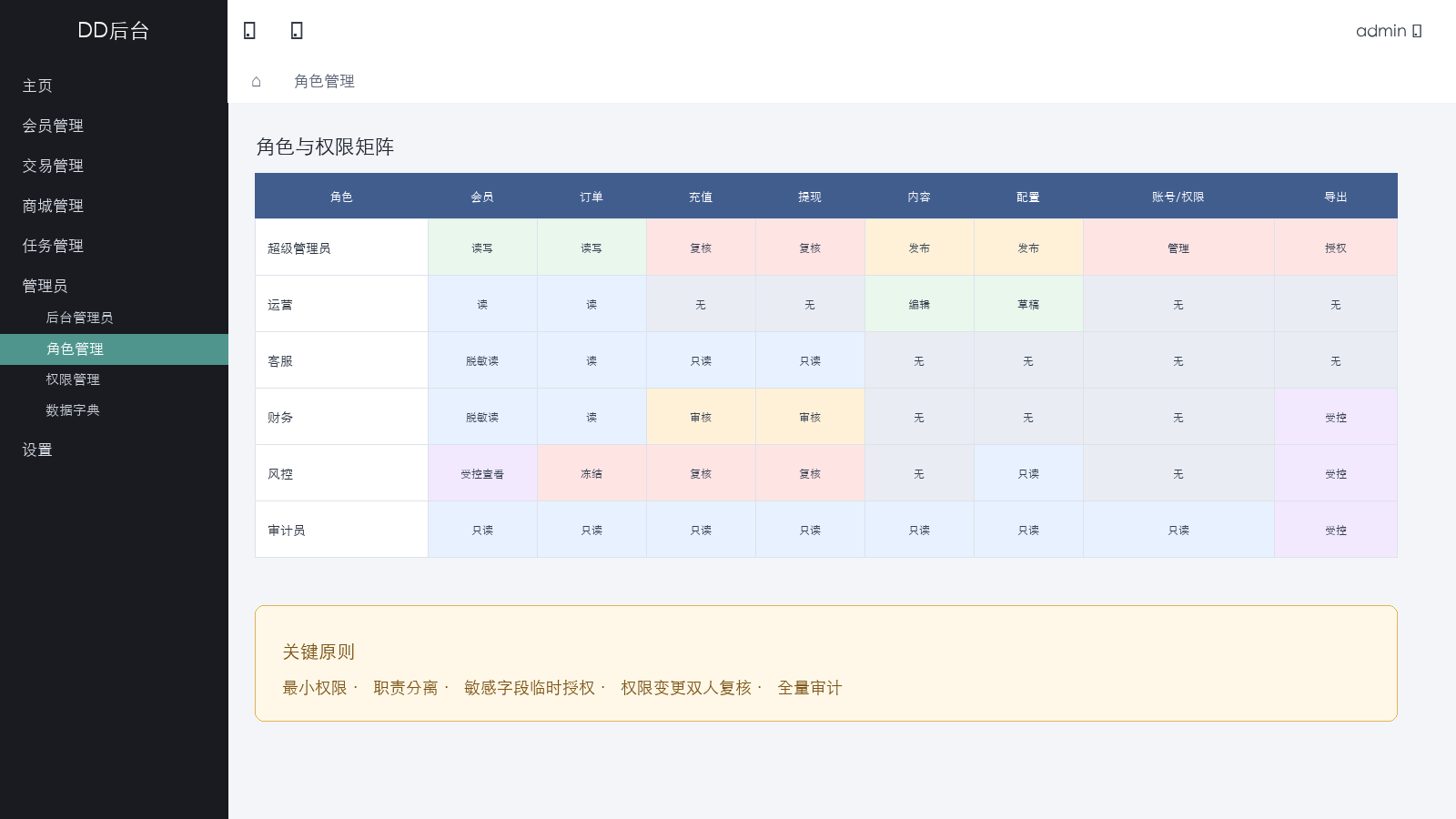Click 草稿 cell in 运营 row
The width and height of the screenshot is (1456, 819).
click(x=1028, y=304)
